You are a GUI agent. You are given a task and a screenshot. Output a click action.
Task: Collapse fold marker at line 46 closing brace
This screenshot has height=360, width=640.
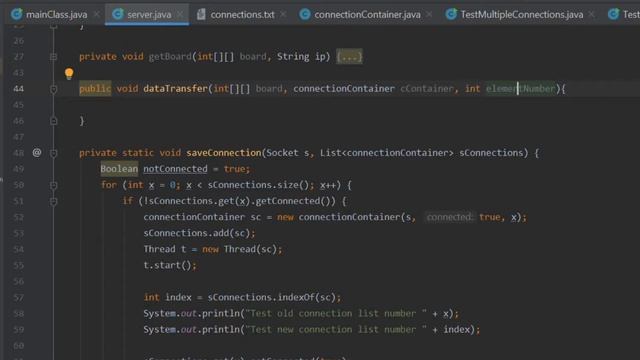[x=53, y=121]
